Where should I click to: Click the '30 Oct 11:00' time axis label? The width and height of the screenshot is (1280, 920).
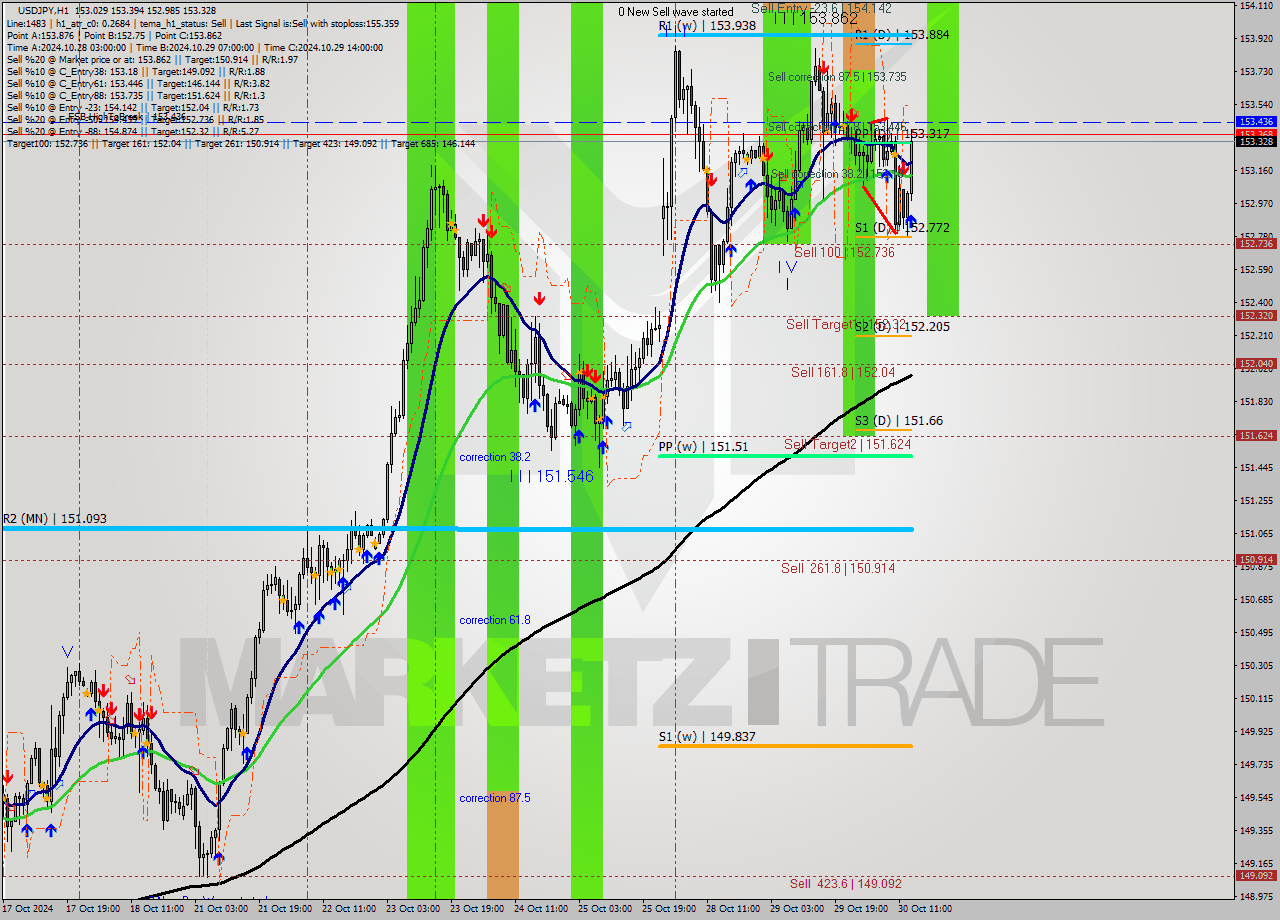(924, 909)
